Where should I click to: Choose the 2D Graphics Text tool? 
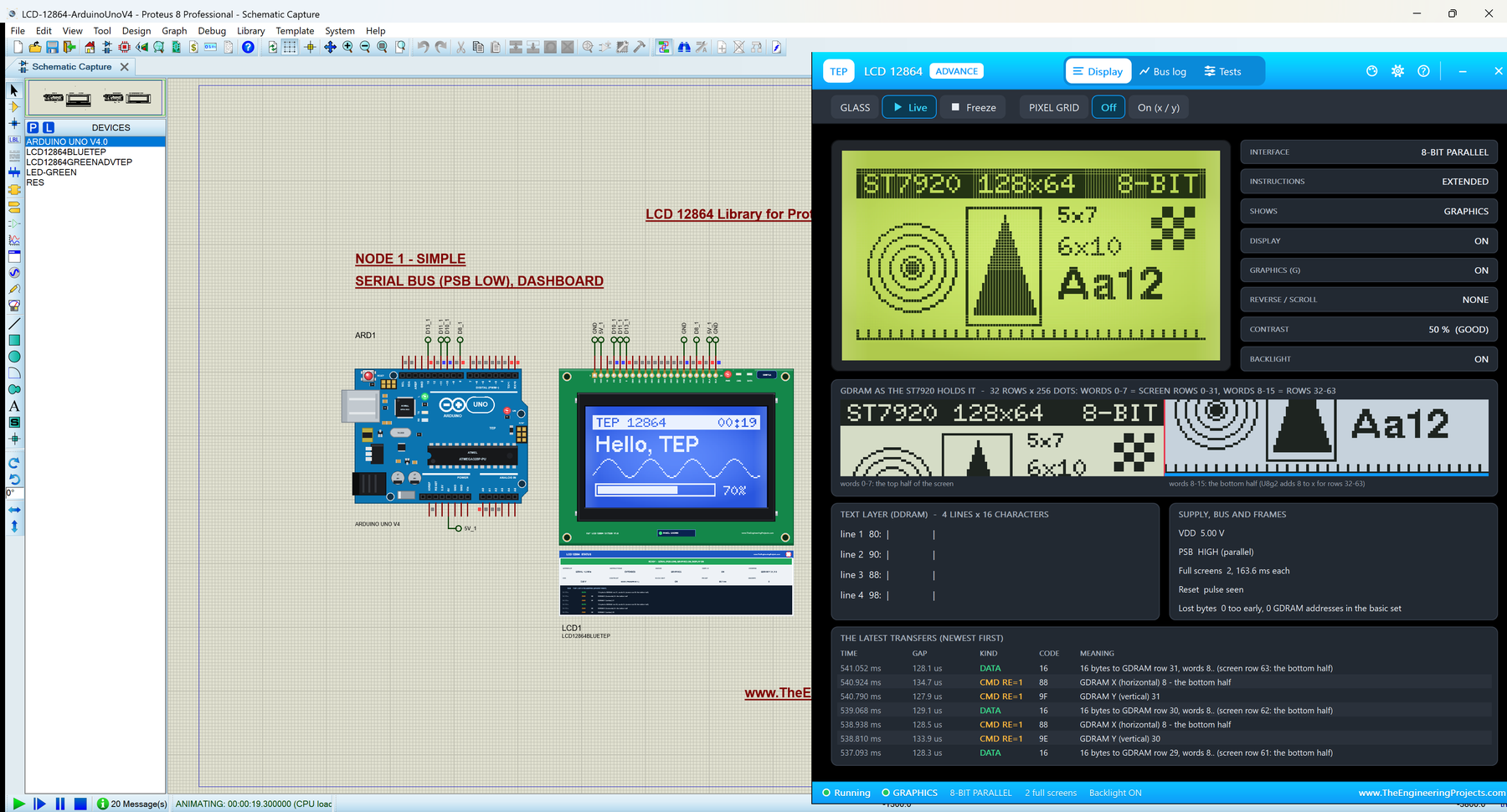[x=14, y=406]
